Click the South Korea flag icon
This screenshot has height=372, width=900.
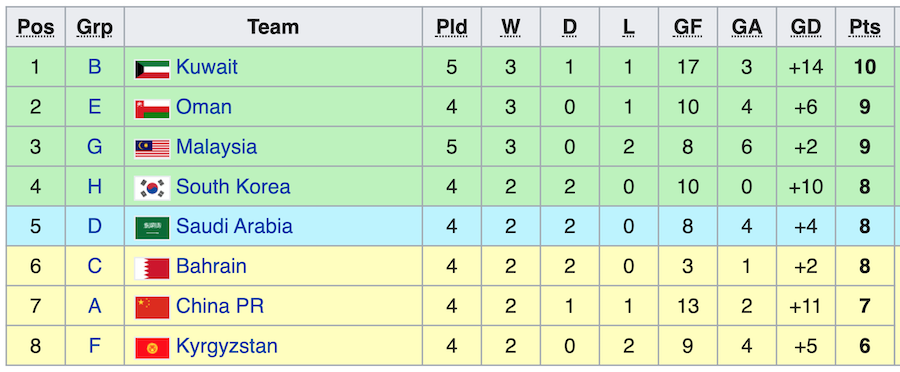(x=152, y=188)
